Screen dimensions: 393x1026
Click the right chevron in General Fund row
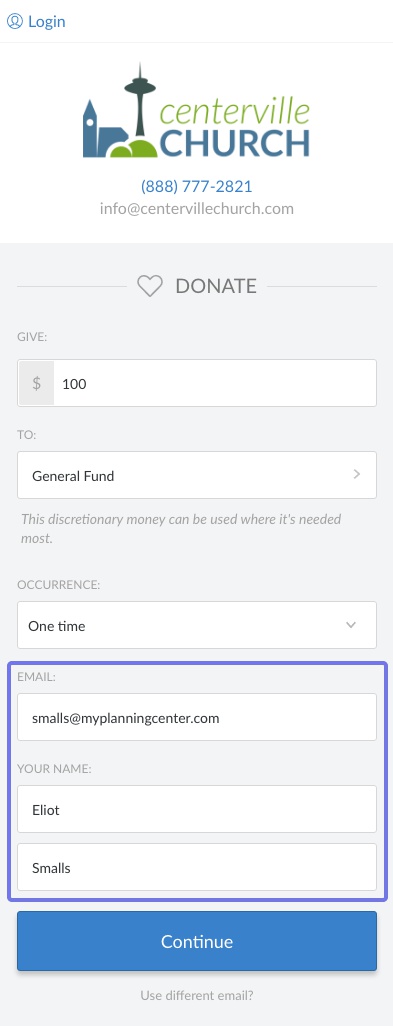[356, 474]
